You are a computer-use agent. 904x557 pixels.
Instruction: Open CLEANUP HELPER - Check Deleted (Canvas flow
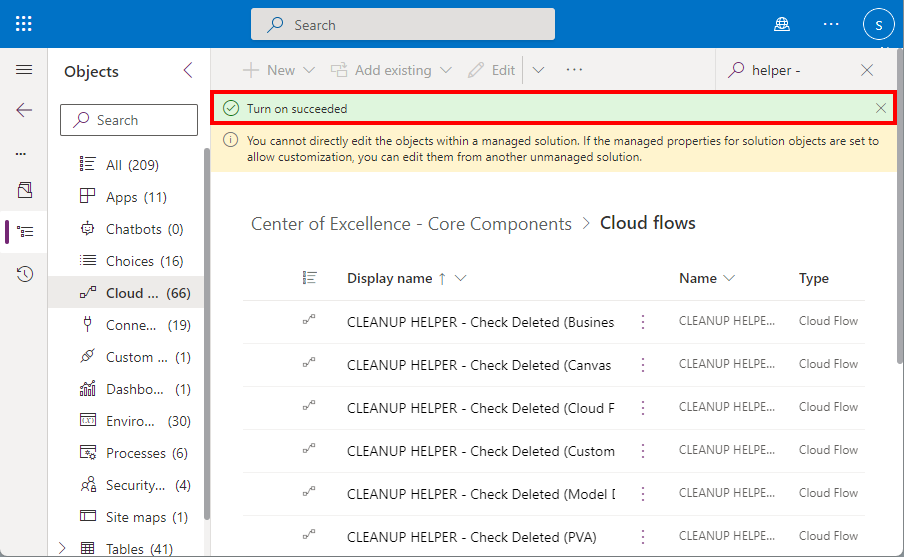[x=478, y=365]
